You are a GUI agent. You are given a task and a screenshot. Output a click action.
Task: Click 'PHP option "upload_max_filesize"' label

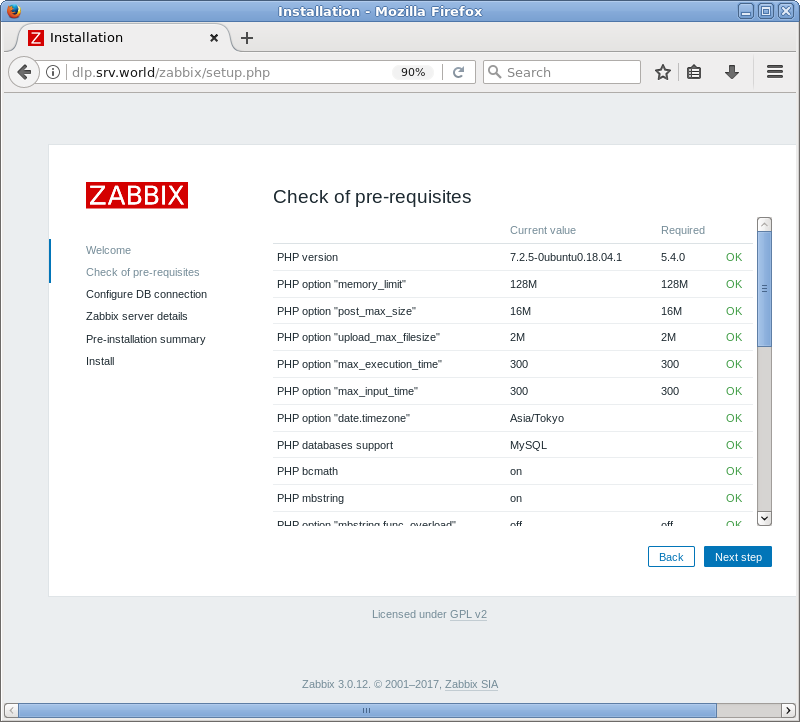(x=358, y=337)
